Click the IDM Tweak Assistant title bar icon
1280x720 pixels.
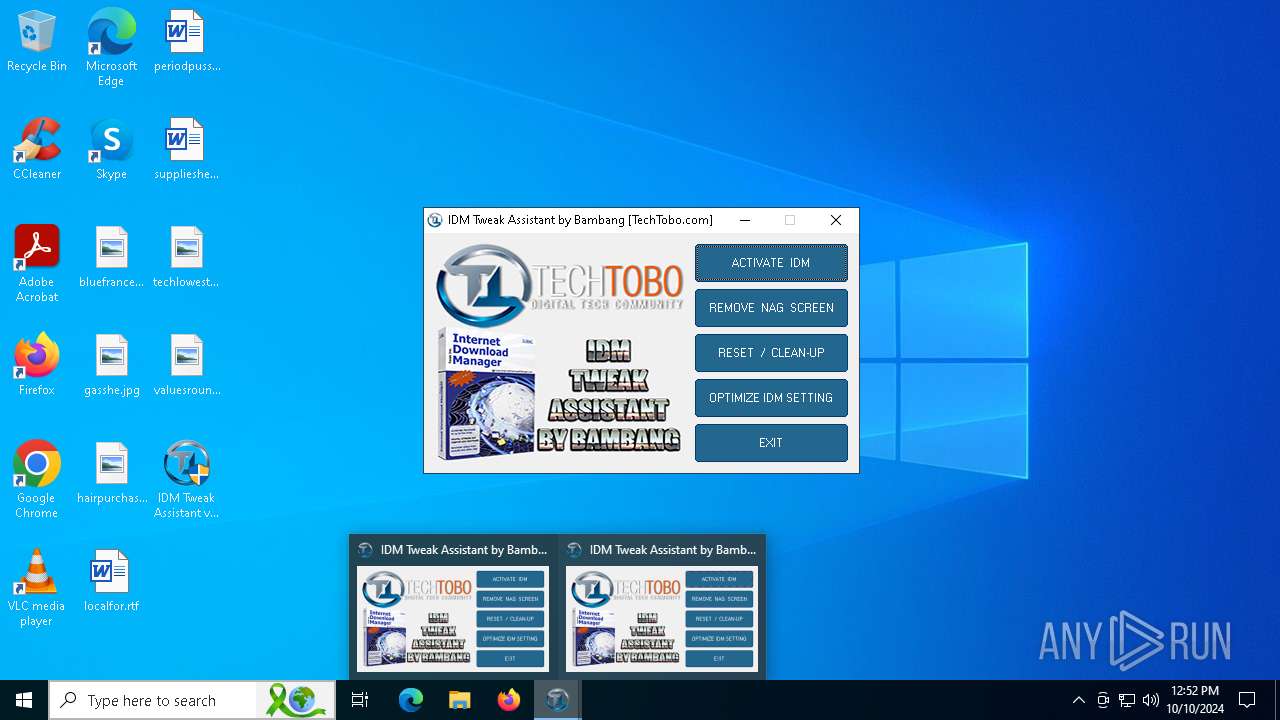coord(435,220)
